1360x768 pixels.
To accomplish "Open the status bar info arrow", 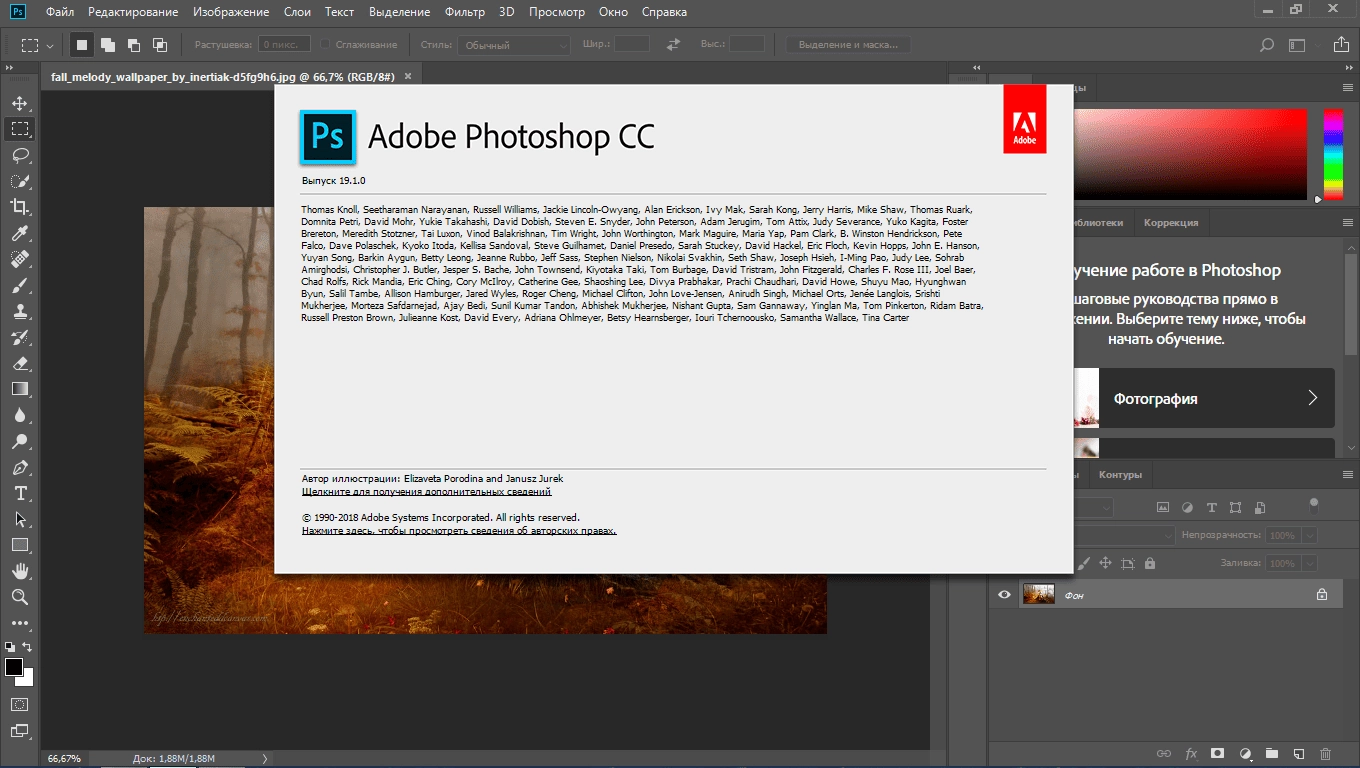I will pyautogui.click(x=264, y=759).
